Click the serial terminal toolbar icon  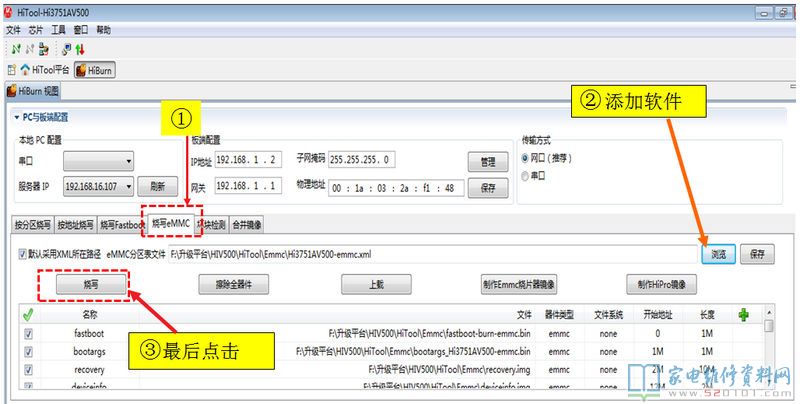click(66, 49)
